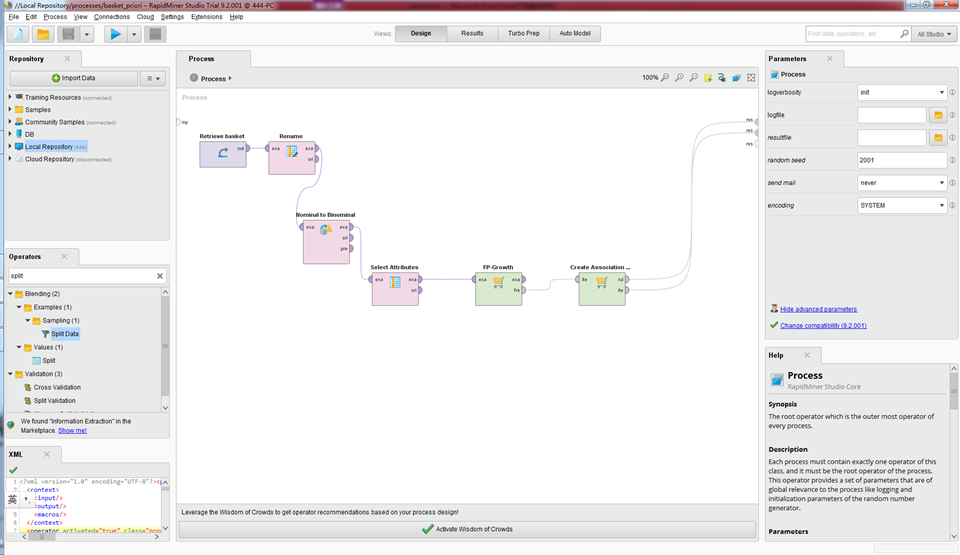Image resolution: width=960 pixels, height=555 pixels.
Task: Open the encoding SYSTEM dropdown
Action: coord(902,206)
